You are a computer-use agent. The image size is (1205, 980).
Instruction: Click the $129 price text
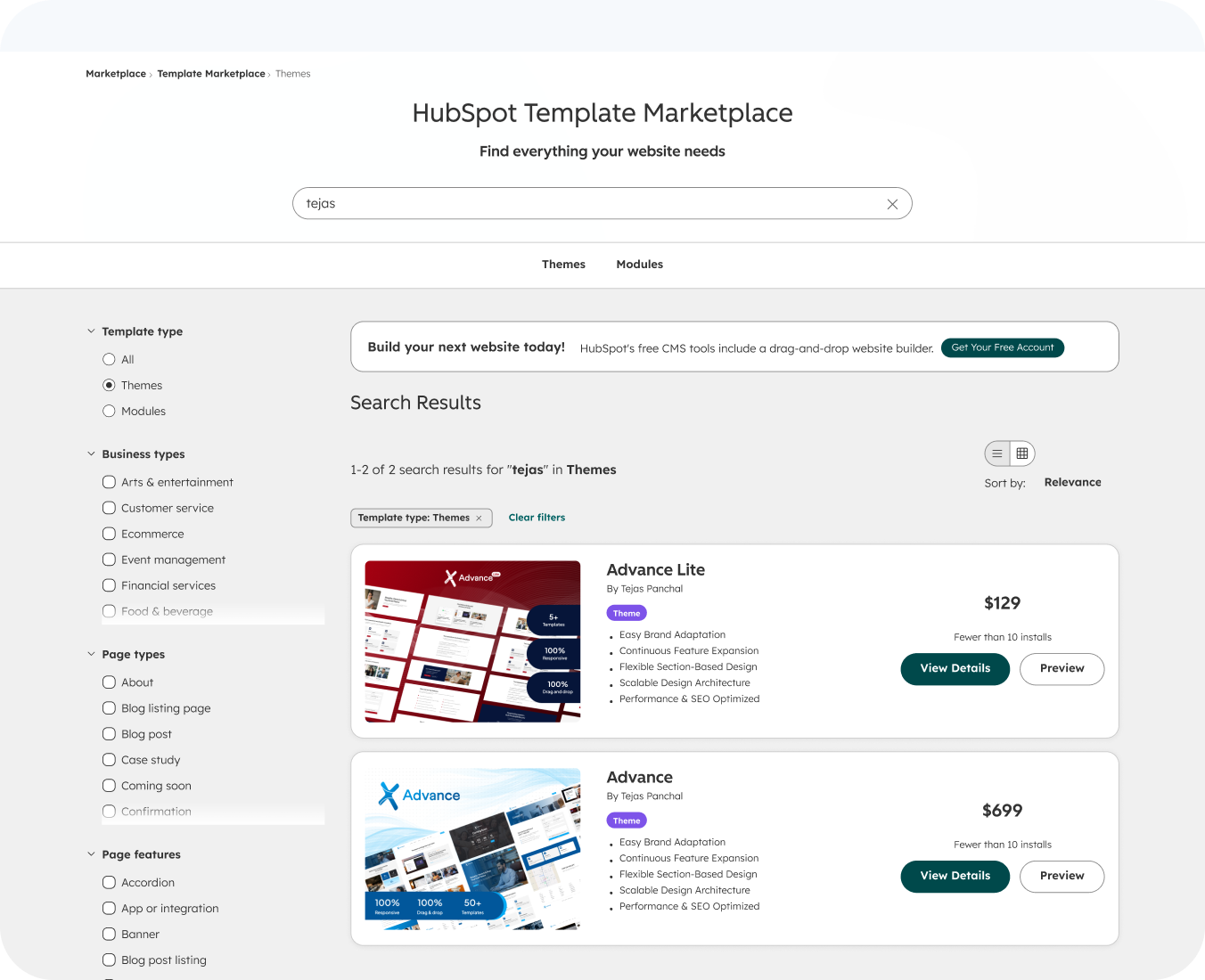[1002, 603]
